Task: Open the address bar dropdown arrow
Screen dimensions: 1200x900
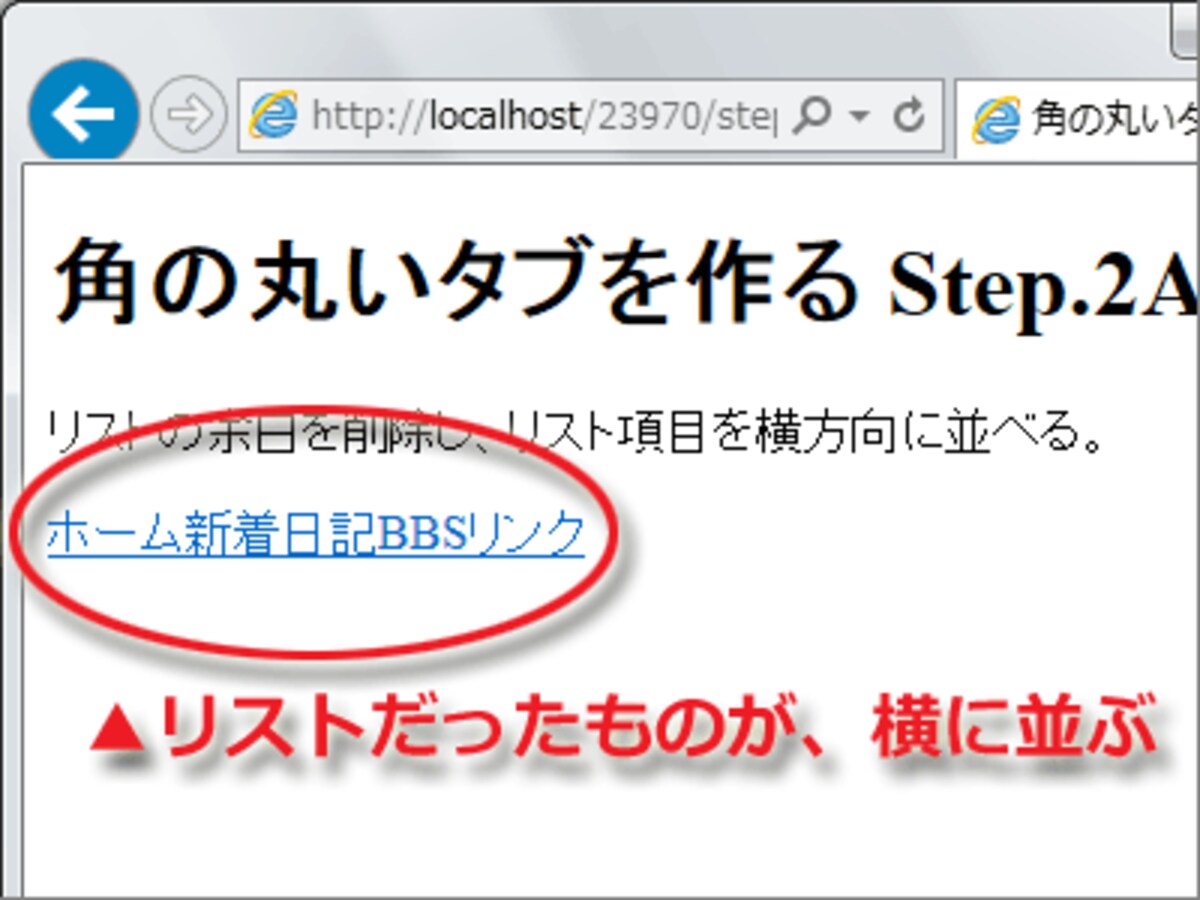Action: [859, 118]
